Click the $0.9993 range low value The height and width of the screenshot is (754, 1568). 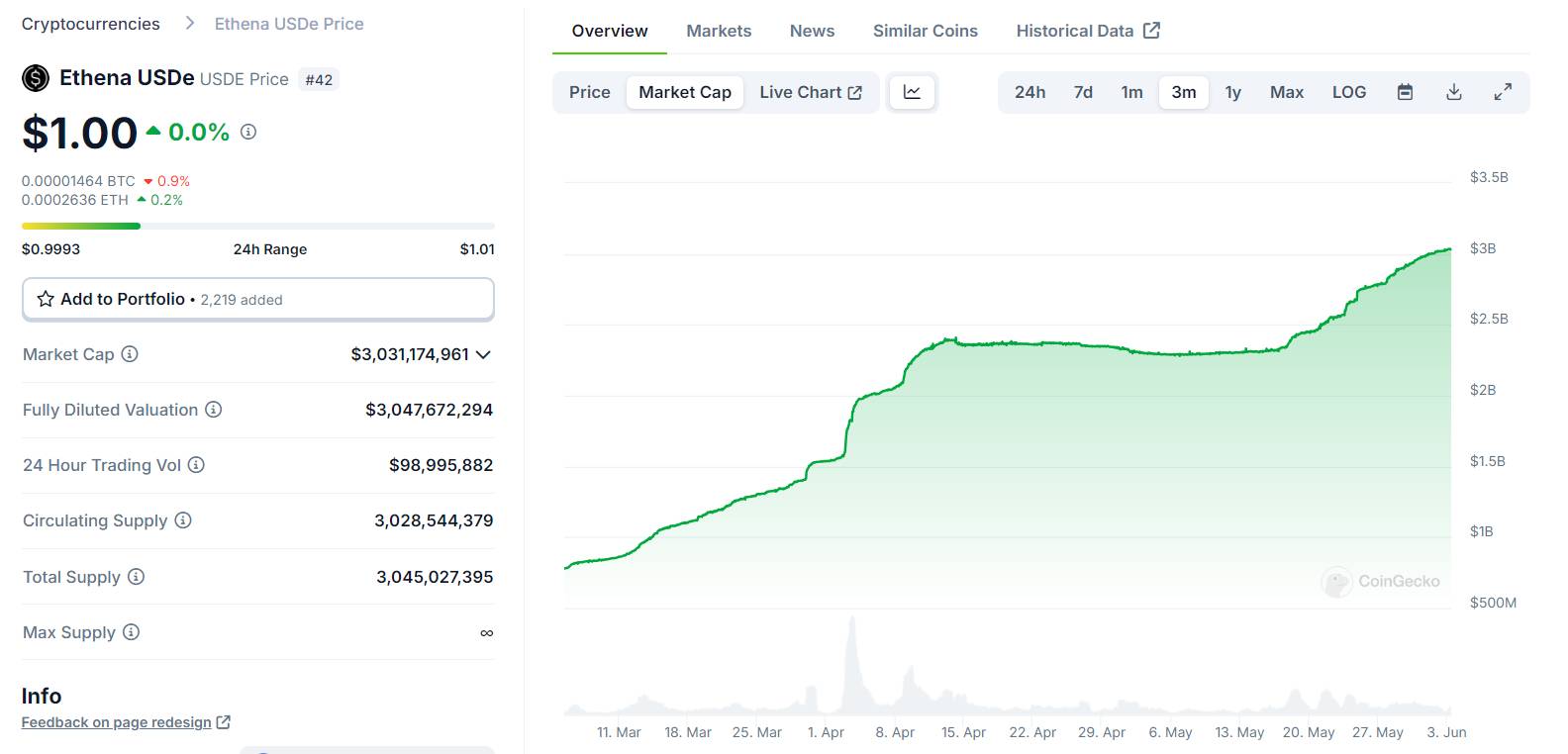point(50,249)
